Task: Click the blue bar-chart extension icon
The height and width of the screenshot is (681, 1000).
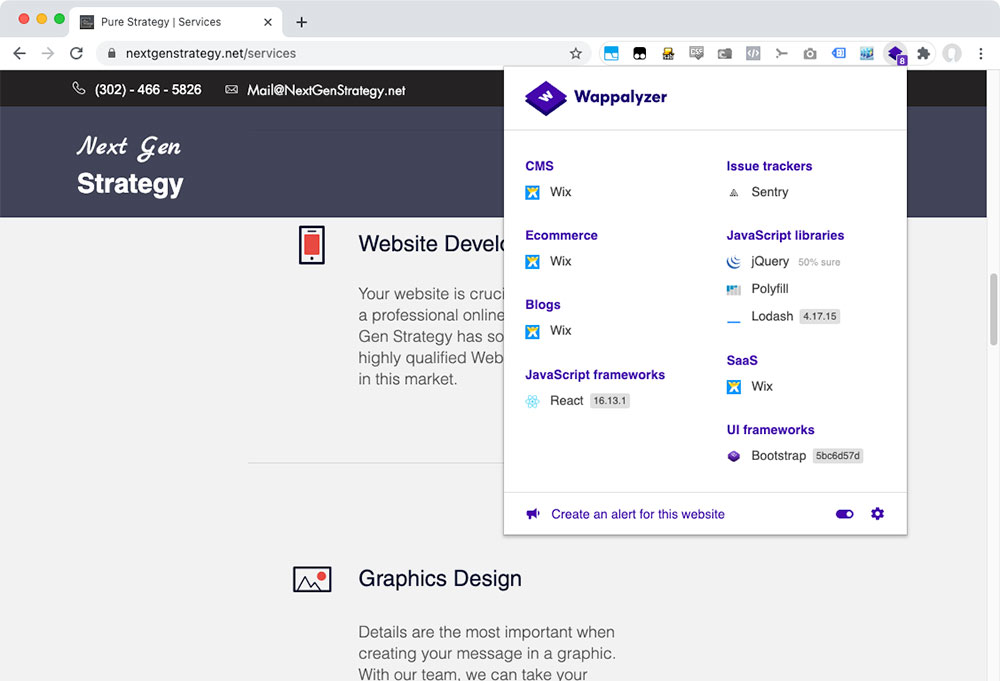Action: click(867, 54)
